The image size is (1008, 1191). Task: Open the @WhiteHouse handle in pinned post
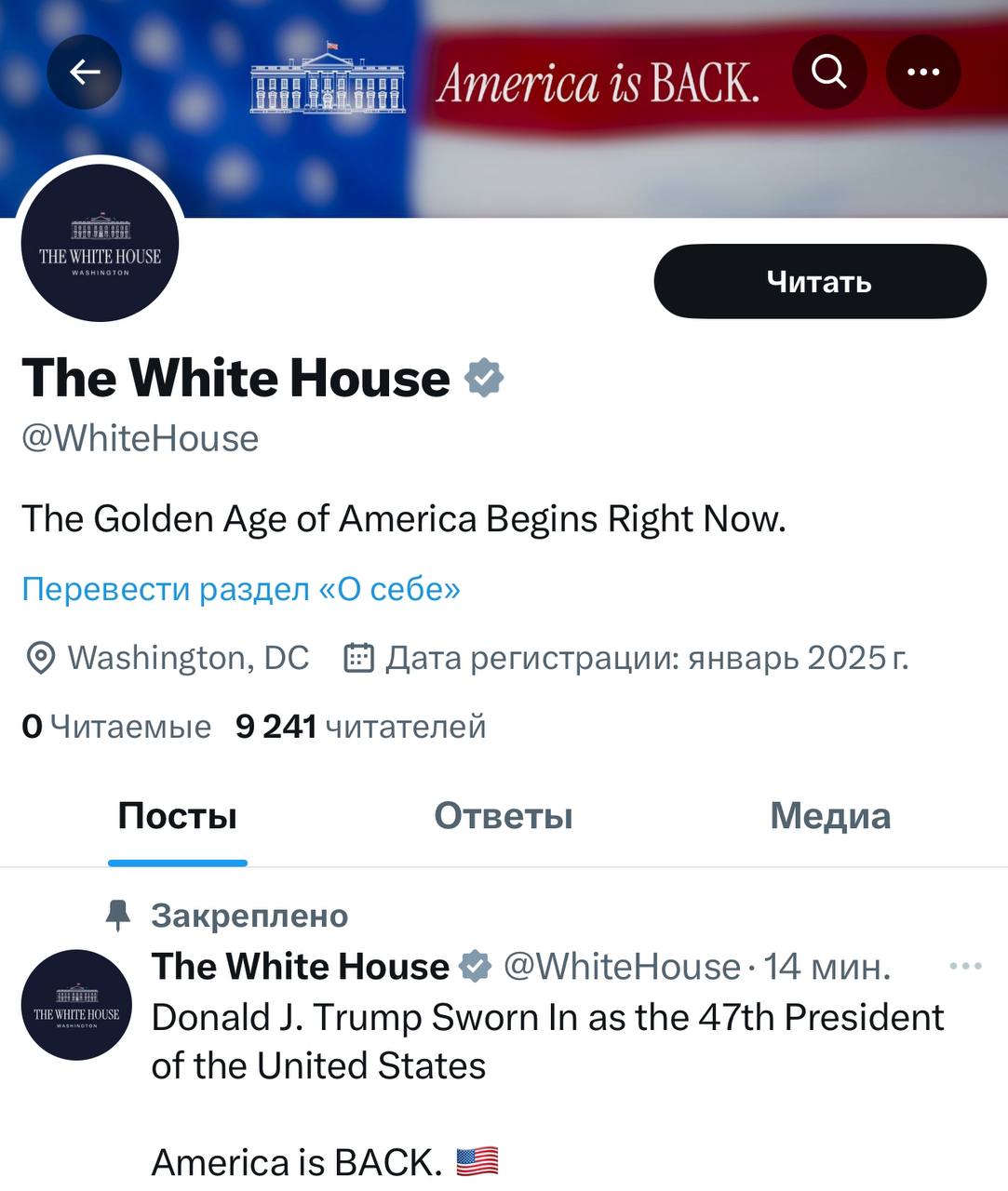click(x=621, y=967)
